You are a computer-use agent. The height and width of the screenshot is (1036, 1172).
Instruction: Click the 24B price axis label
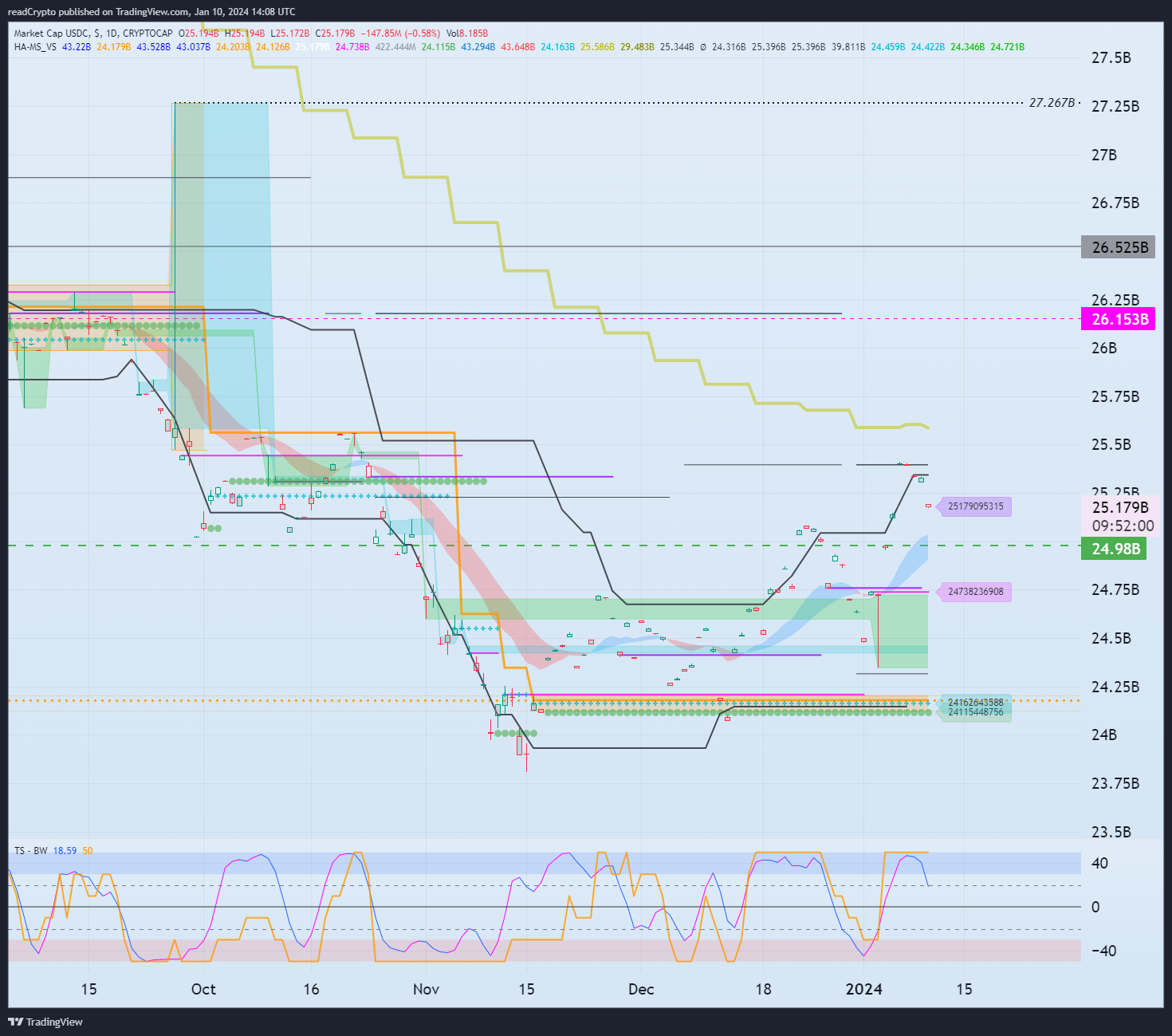pos(1103,735)
